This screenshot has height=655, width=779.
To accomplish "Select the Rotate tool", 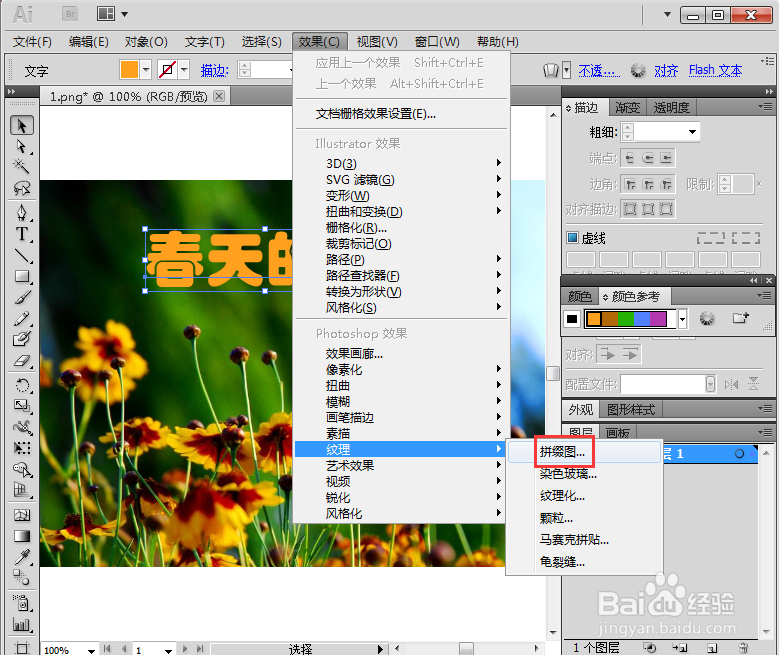I will (x=21, y=385).
